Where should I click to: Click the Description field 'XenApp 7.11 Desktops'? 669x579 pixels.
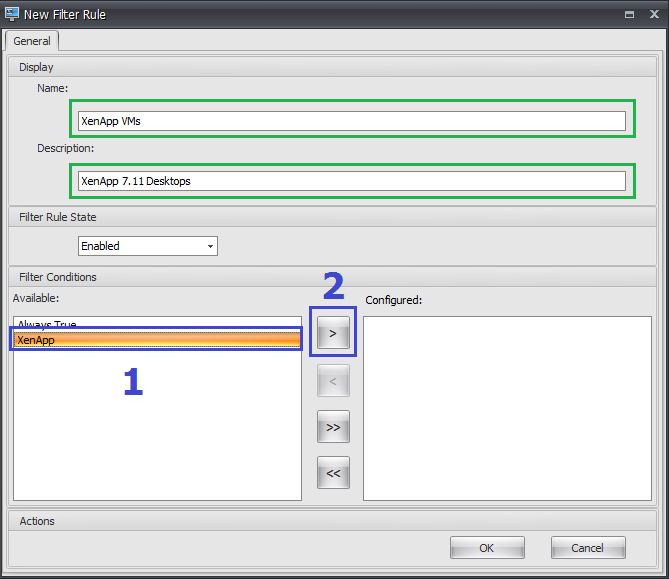(351, 181)
